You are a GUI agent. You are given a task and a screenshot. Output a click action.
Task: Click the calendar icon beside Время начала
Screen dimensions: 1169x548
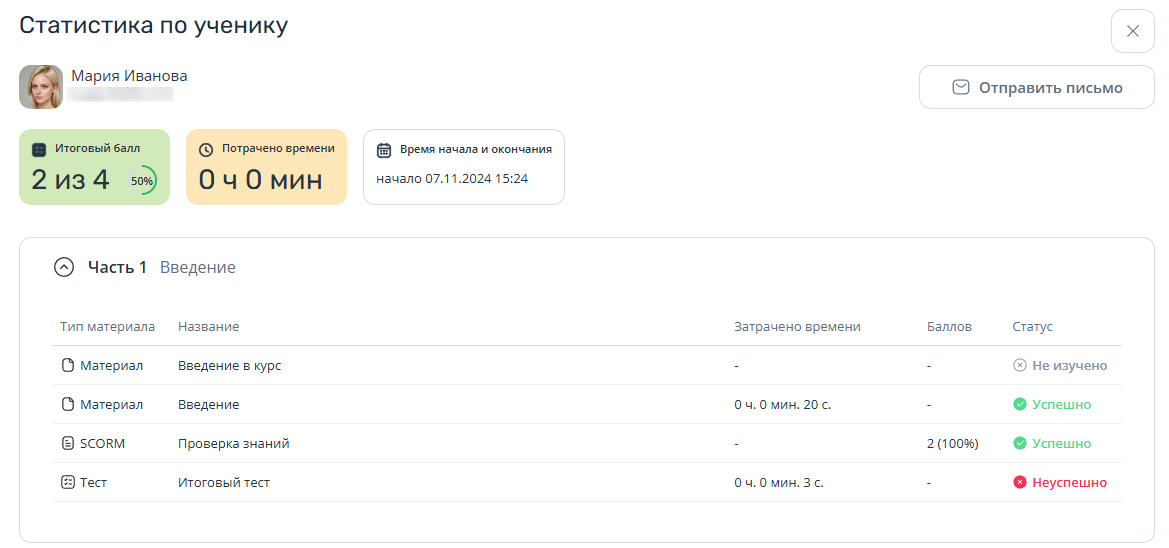[x=384, y=150]
